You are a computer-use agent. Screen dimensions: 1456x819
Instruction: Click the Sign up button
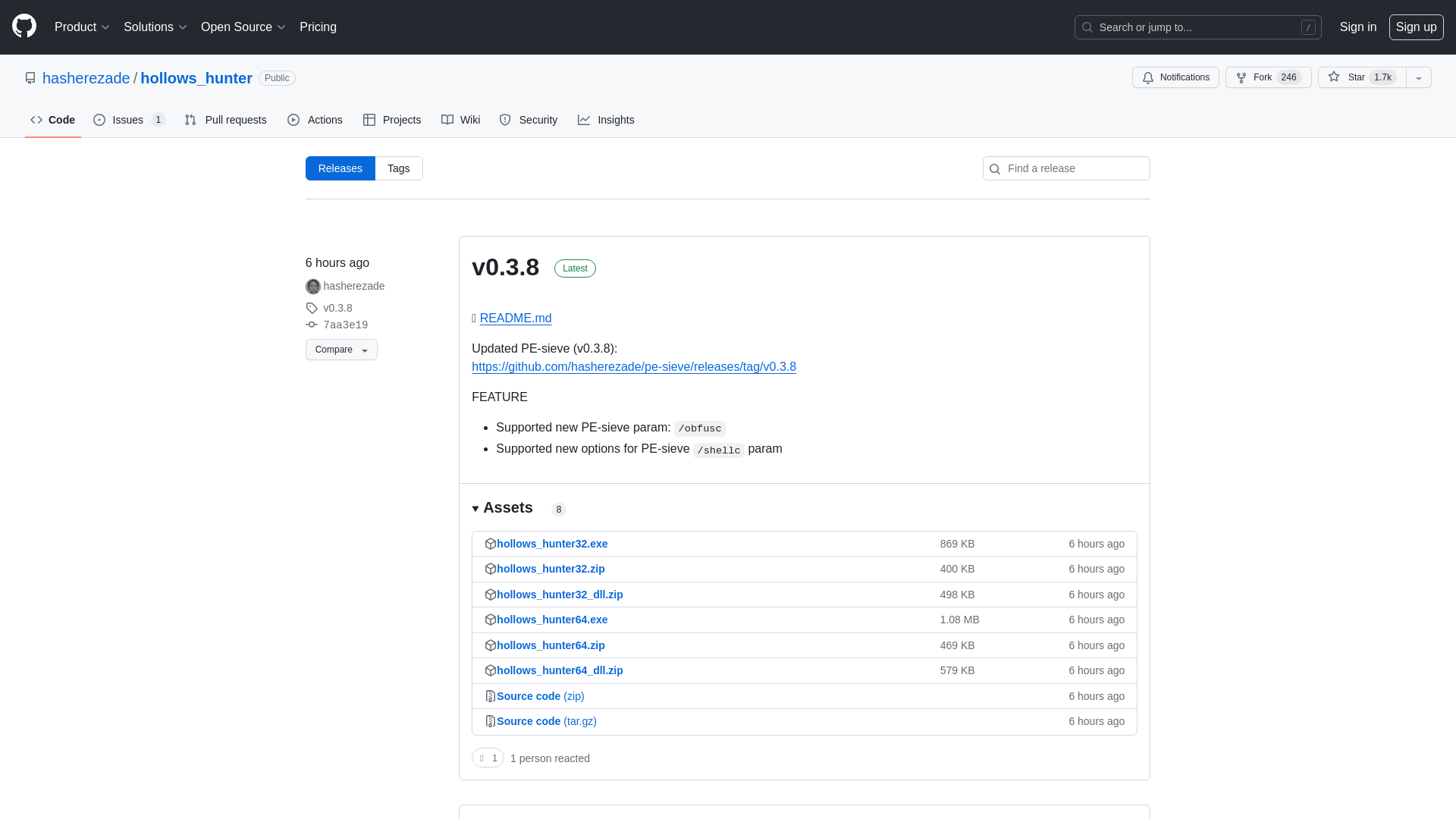(1417, 27)
